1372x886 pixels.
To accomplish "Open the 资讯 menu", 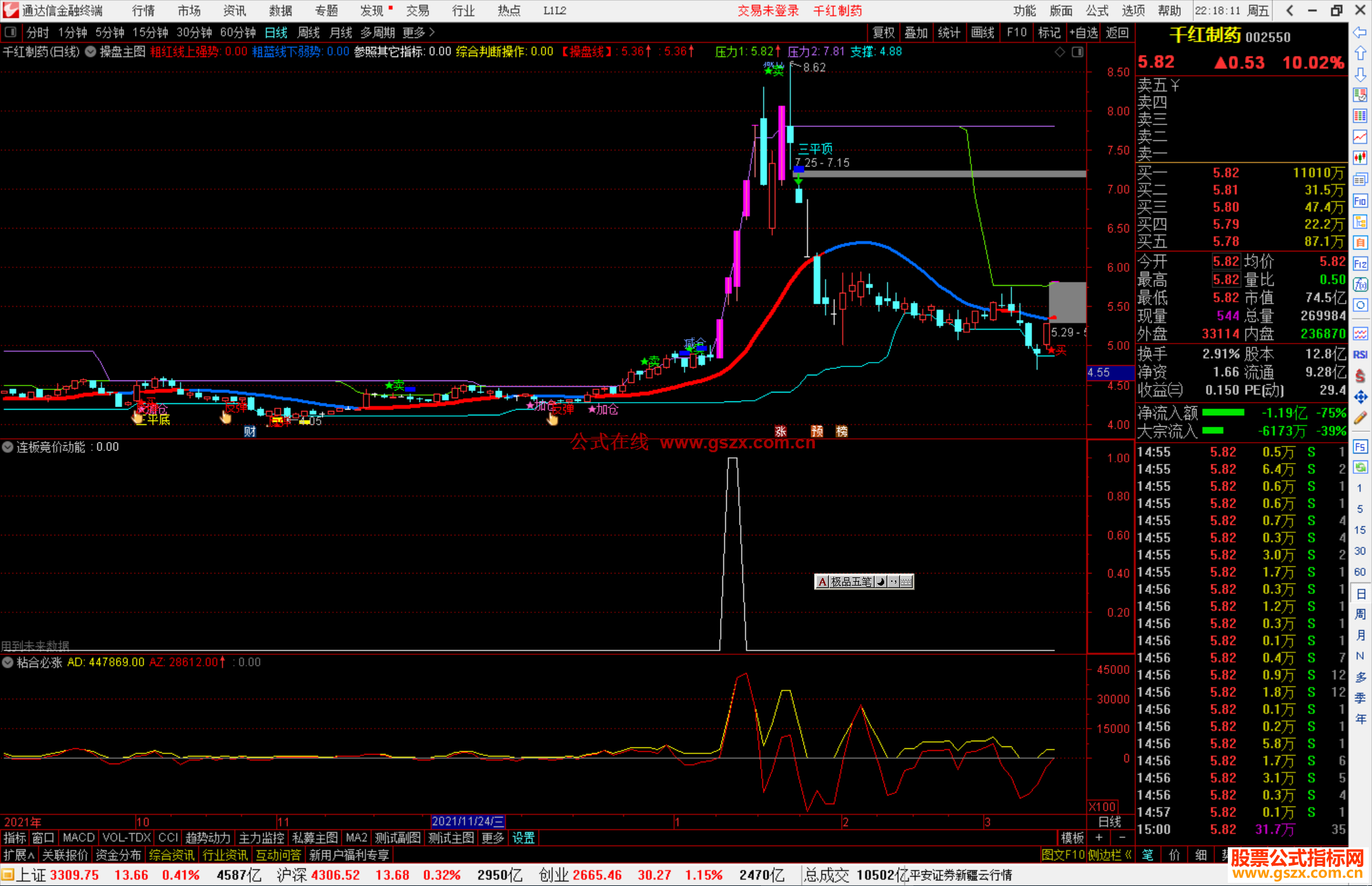I will [x=234, y=10].
